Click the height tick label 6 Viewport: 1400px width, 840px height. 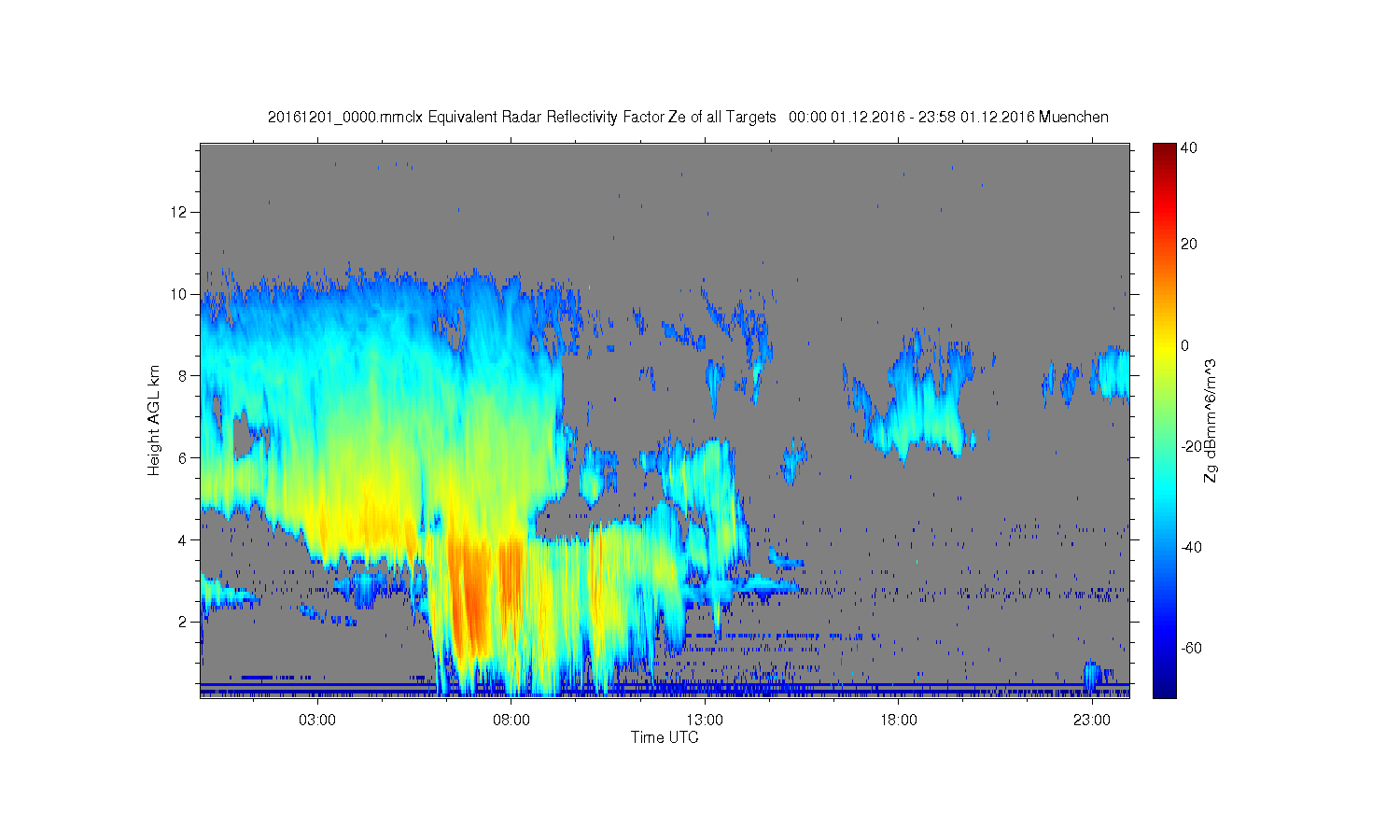tap(184, 457)
